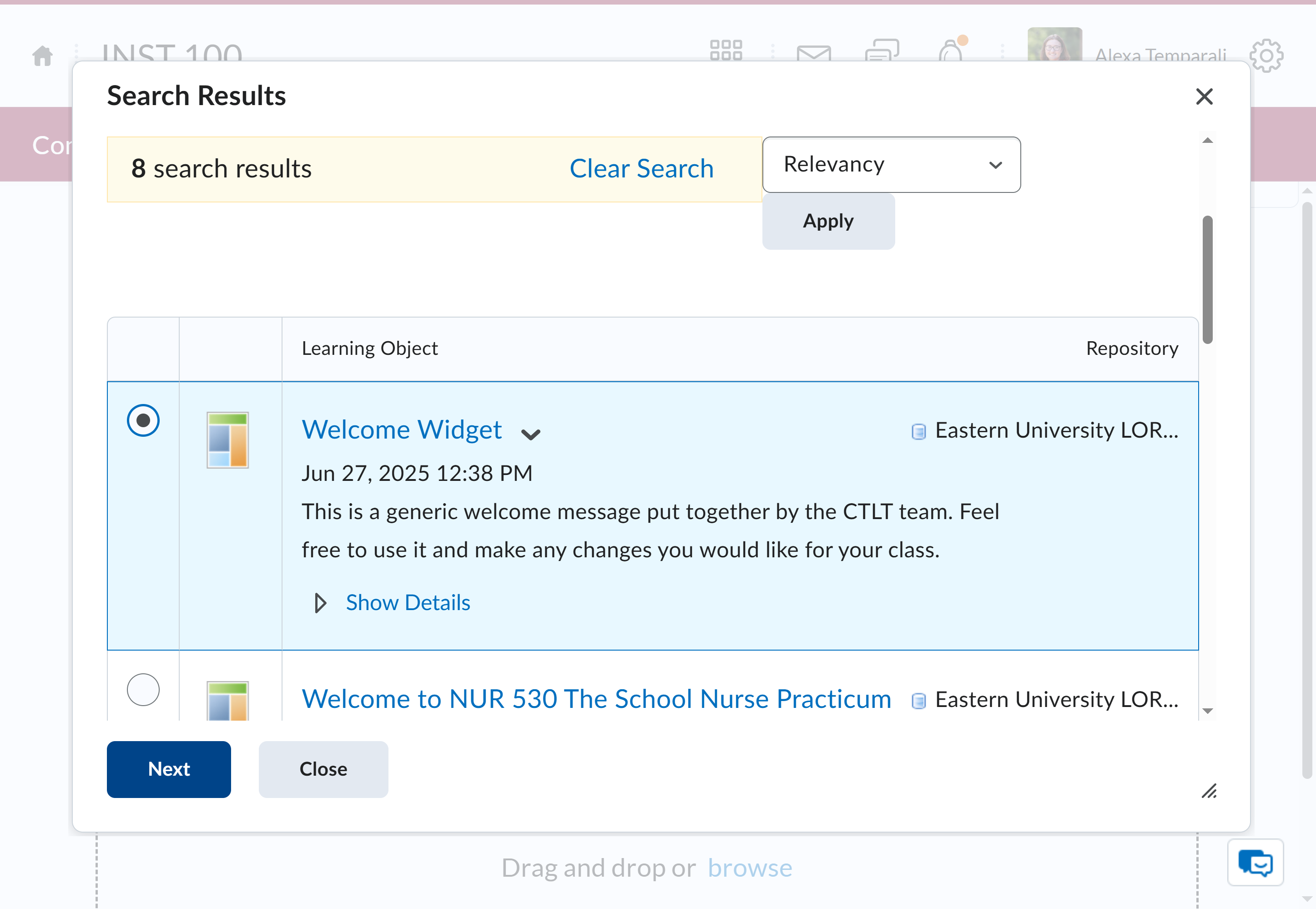
Task: Open the course selector grid icon
Action: click(726, 50)
